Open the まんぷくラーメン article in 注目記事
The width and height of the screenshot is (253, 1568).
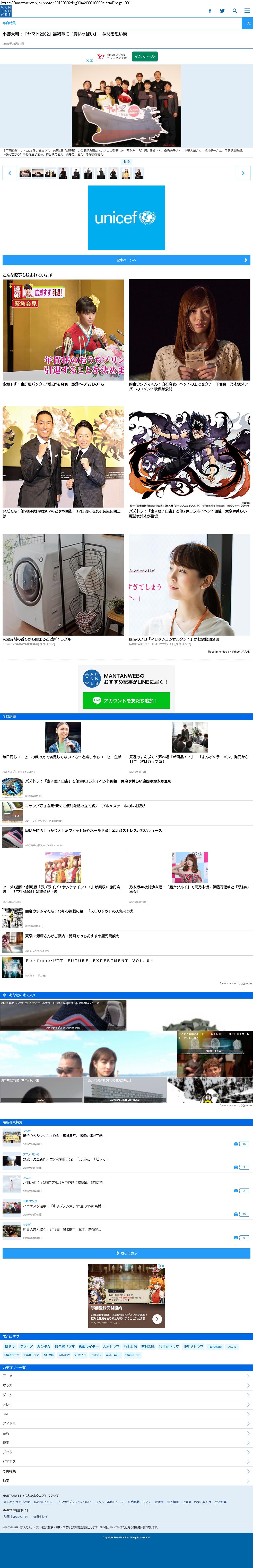click(189, 747)
